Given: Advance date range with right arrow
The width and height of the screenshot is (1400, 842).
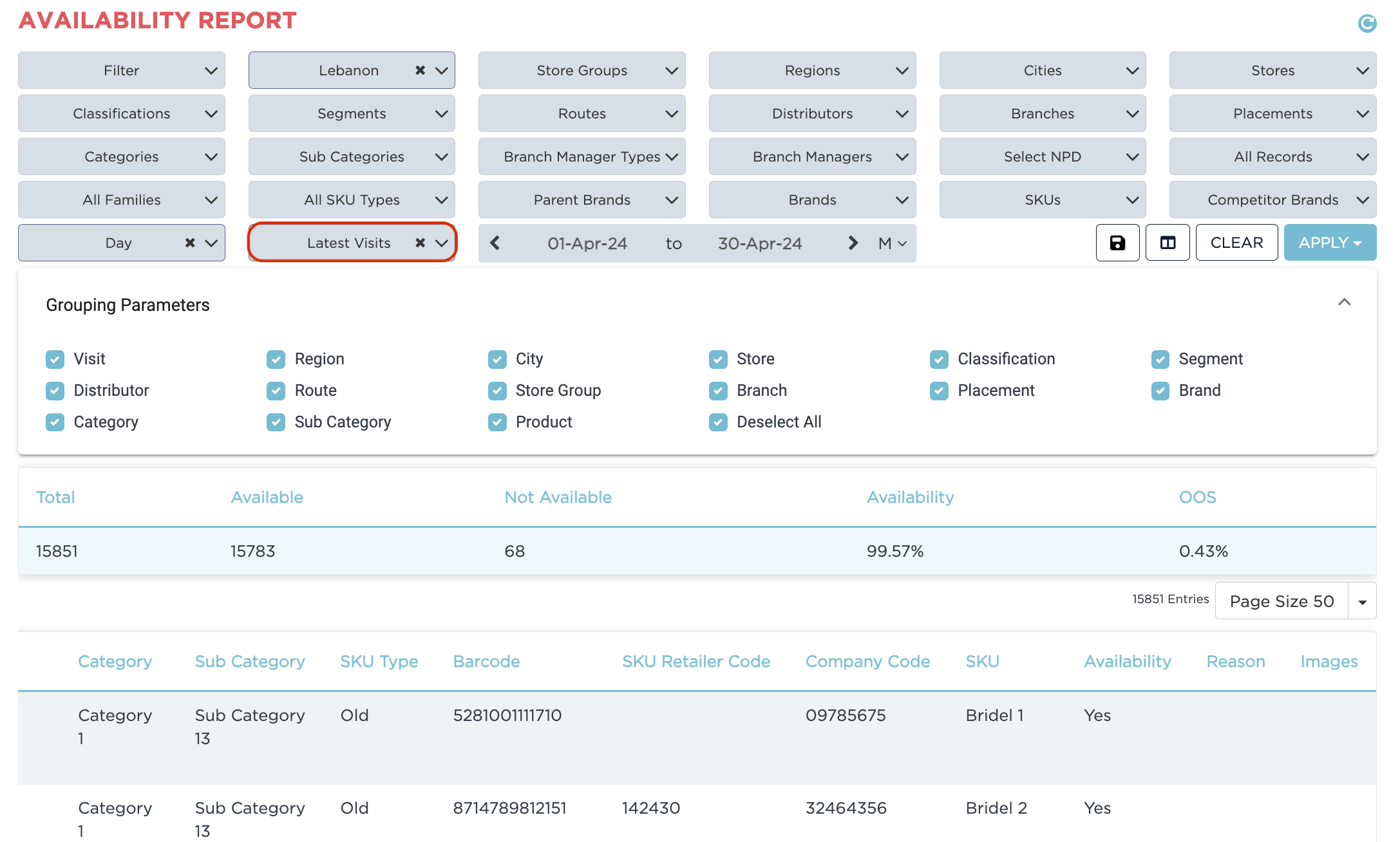Looking at the screenshot, I should click(853, 243).
